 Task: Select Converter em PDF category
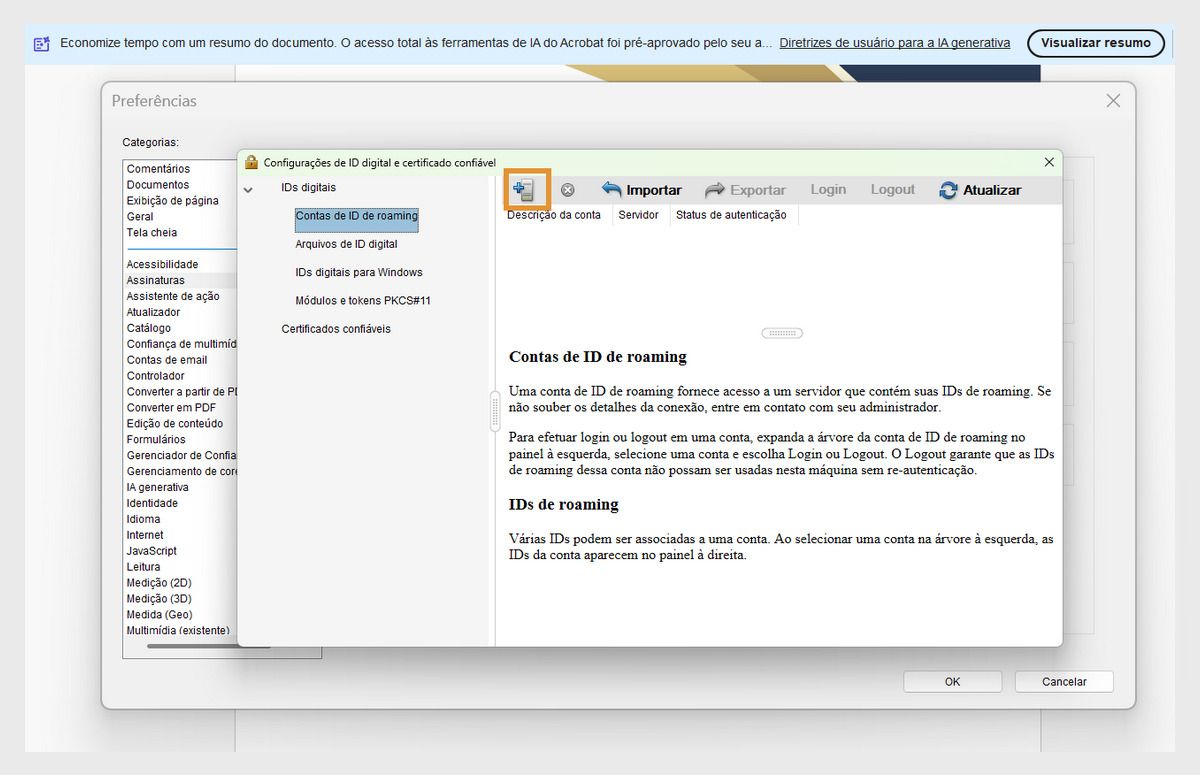point(171,408)
